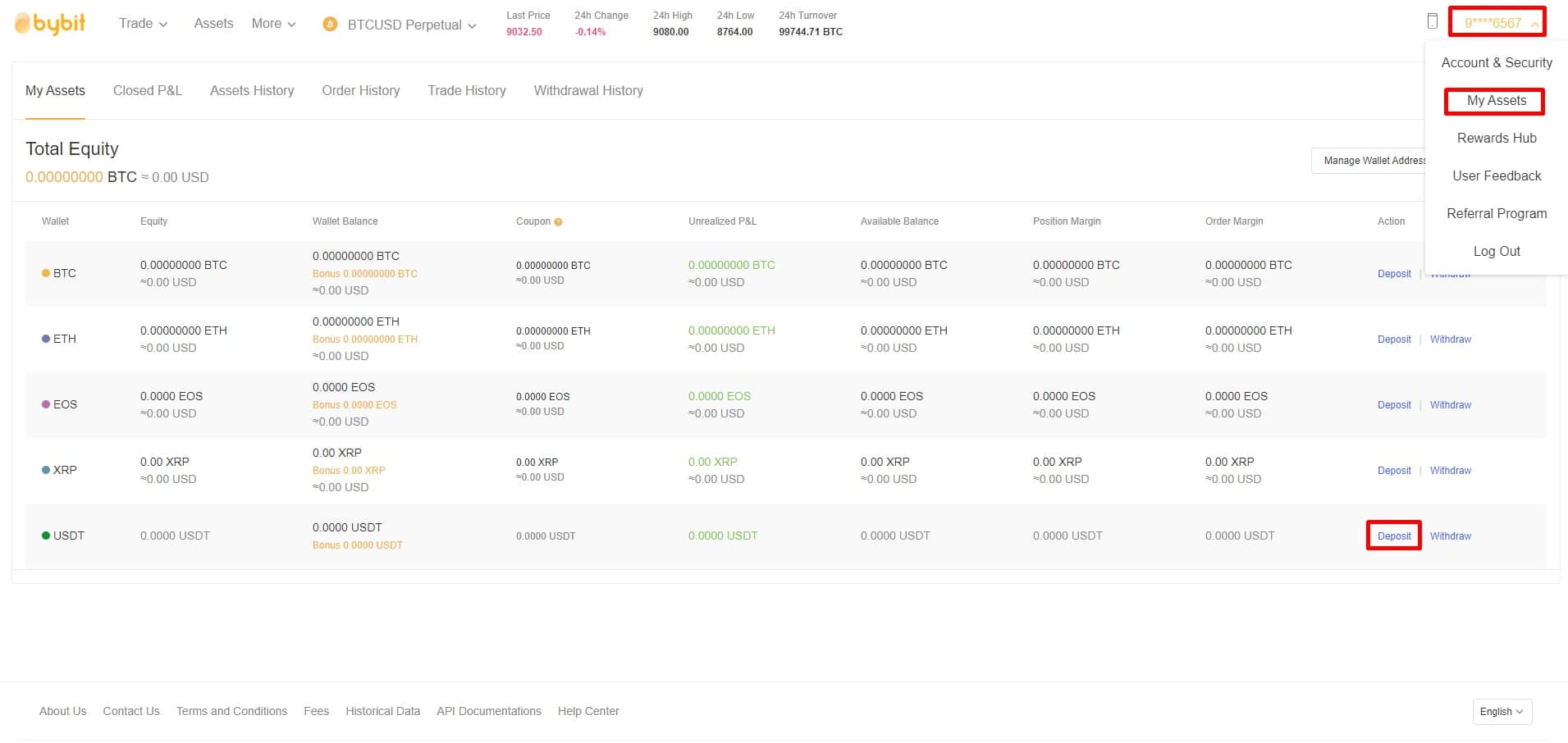The width and height of the screenshot is (1568, 743).
Task: Expand the More dropdown menu
Action: pyautogui.click(x=273, y=24)
